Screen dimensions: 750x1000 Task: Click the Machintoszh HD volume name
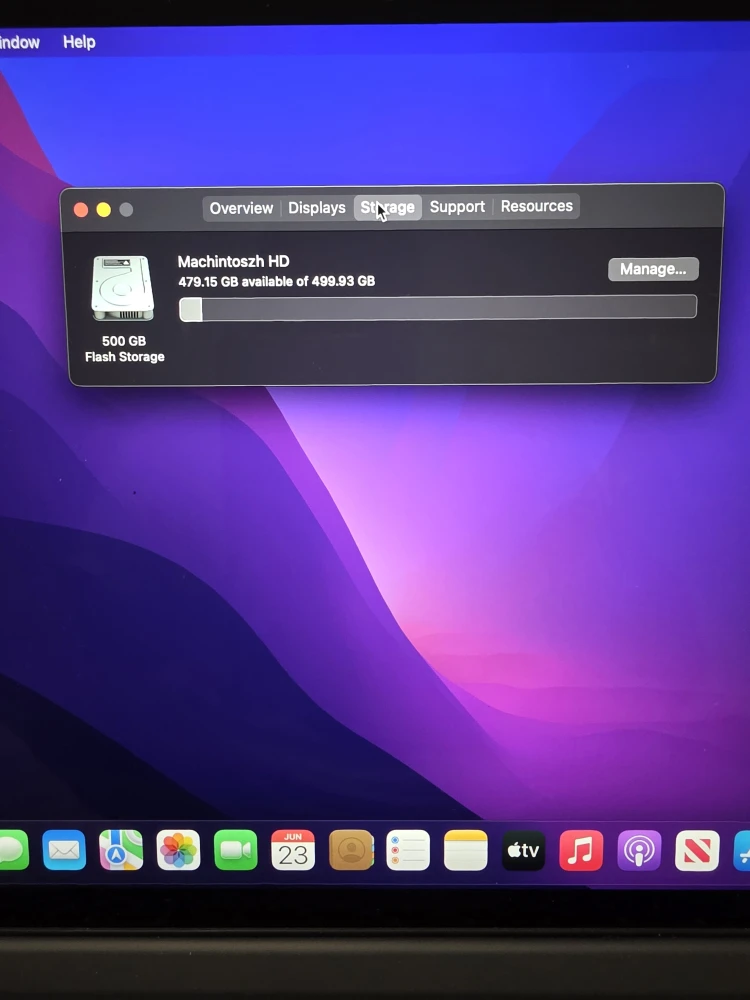click(x=233, y=261)
